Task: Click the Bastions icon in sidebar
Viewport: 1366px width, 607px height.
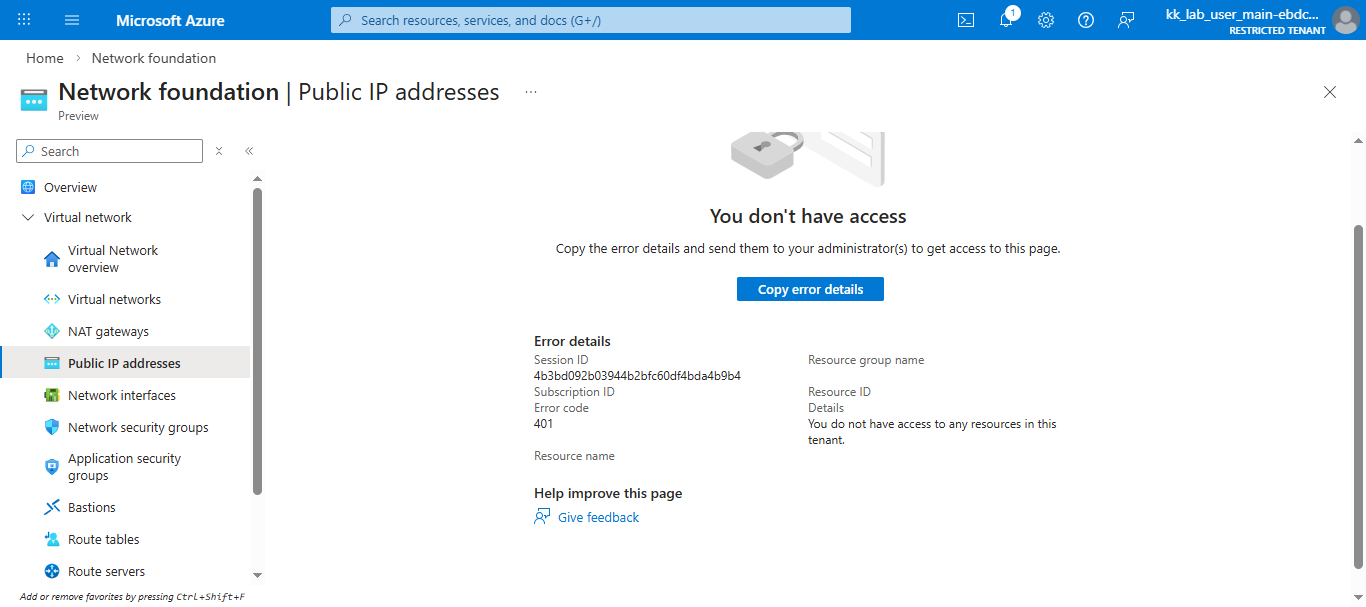Action: coord(52,508)
